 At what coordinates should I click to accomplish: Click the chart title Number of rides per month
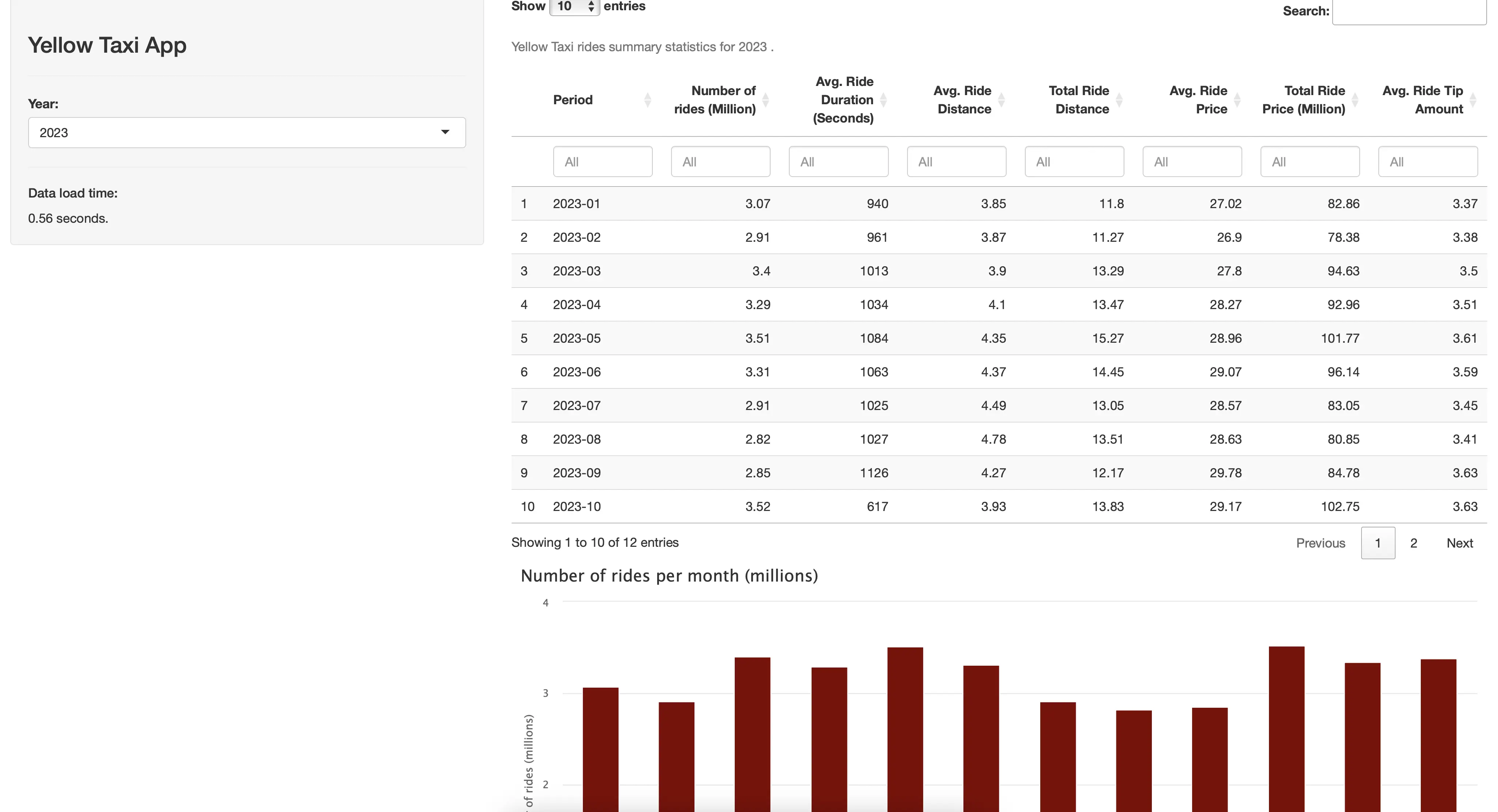pyautogui.click(x=669, y=576)
